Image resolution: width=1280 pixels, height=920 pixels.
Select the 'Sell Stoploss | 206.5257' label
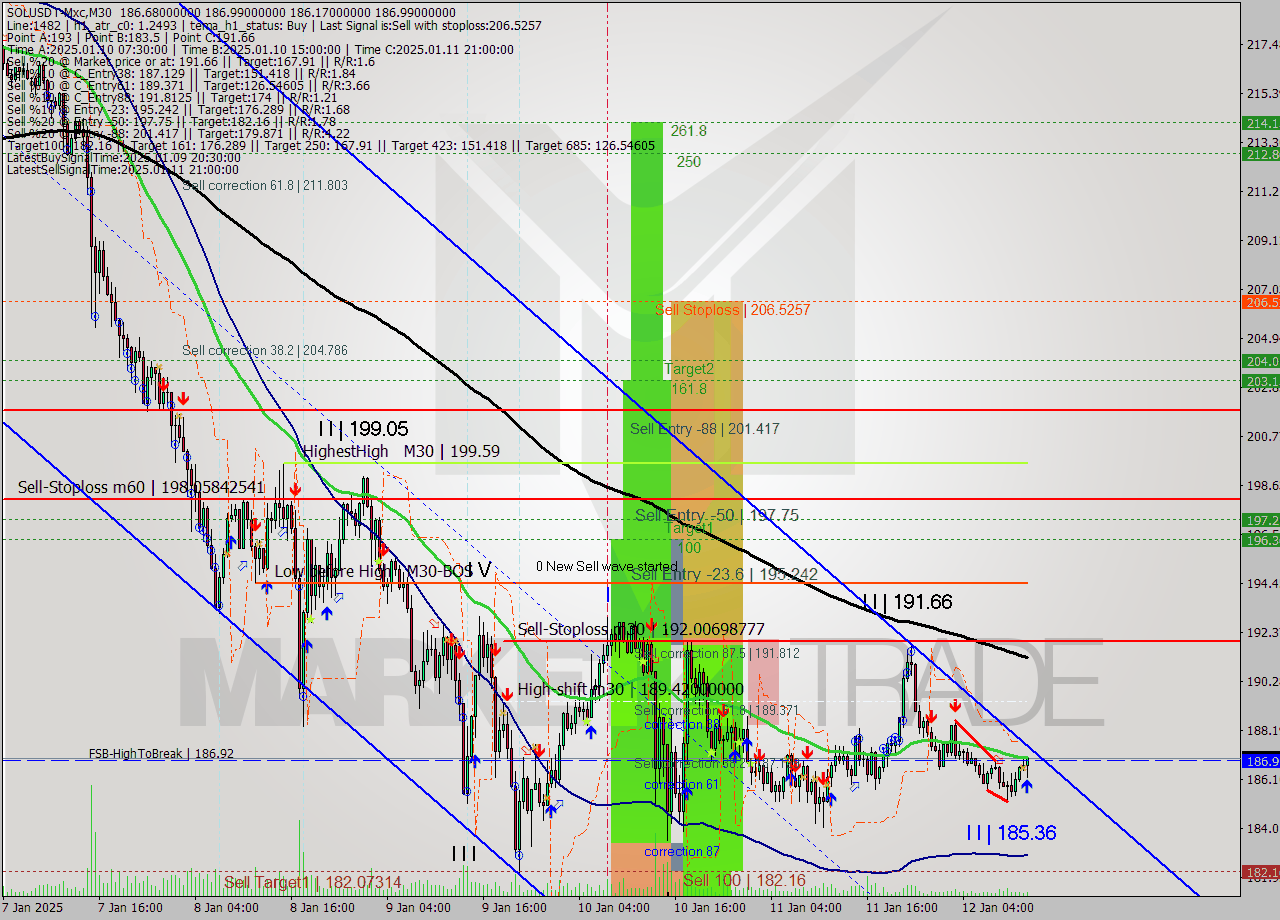coord(733,310)
